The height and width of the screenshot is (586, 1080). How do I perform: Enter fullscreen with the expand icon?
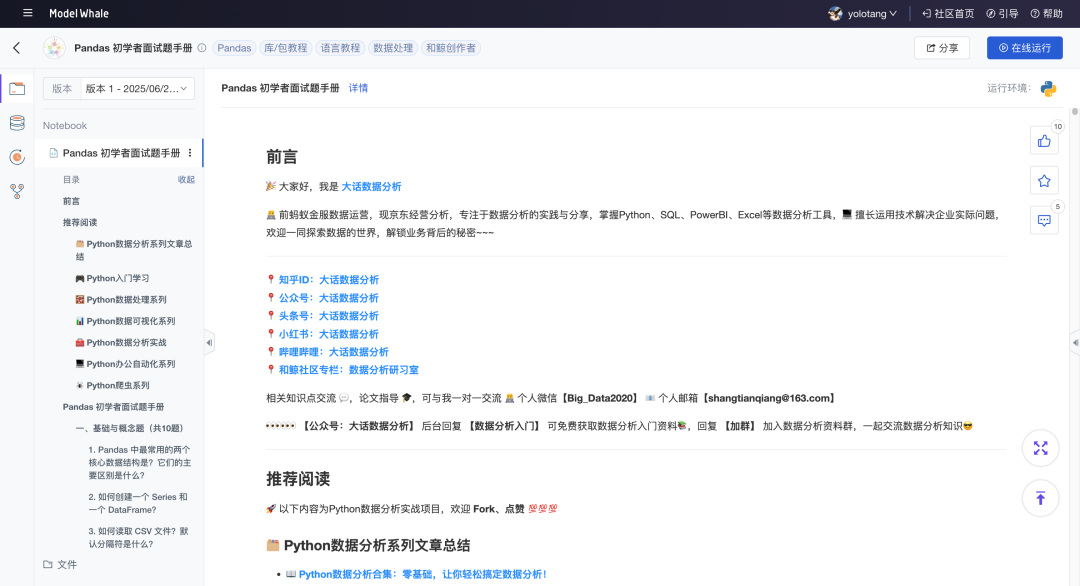coord(1041,448)
